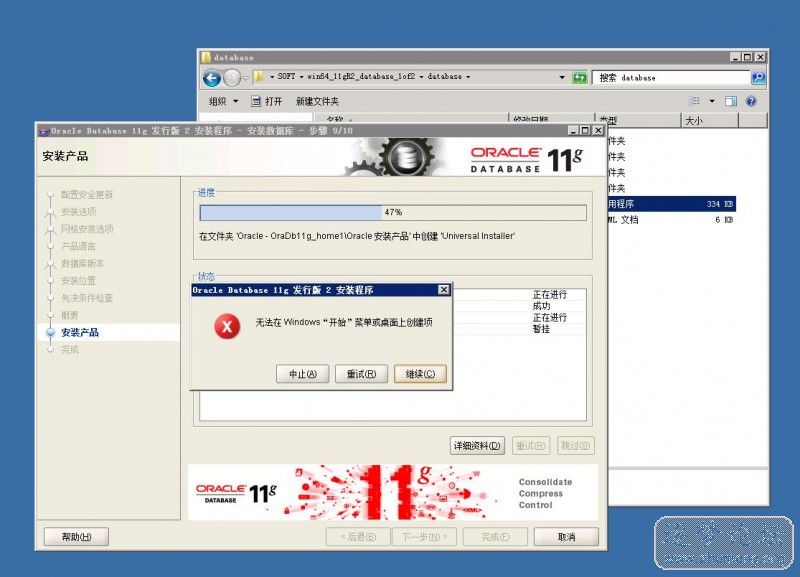Click the Back arrow in Explorer window
This screenshot has height=577, width=800.
[x=212, y=78]
